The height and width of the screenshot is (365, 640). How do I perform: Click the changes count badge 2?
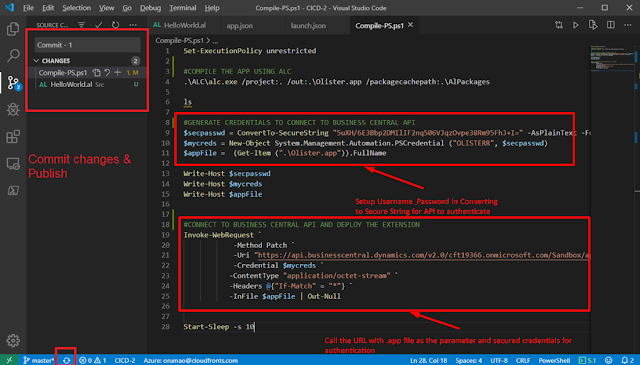[136, 61]
